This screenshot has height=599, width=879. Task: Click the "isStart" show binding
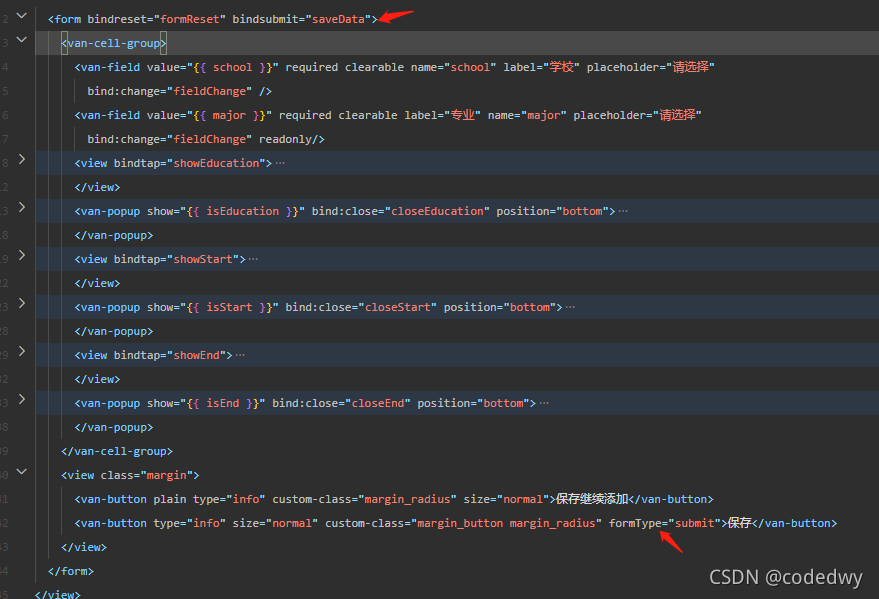point(229,307)
